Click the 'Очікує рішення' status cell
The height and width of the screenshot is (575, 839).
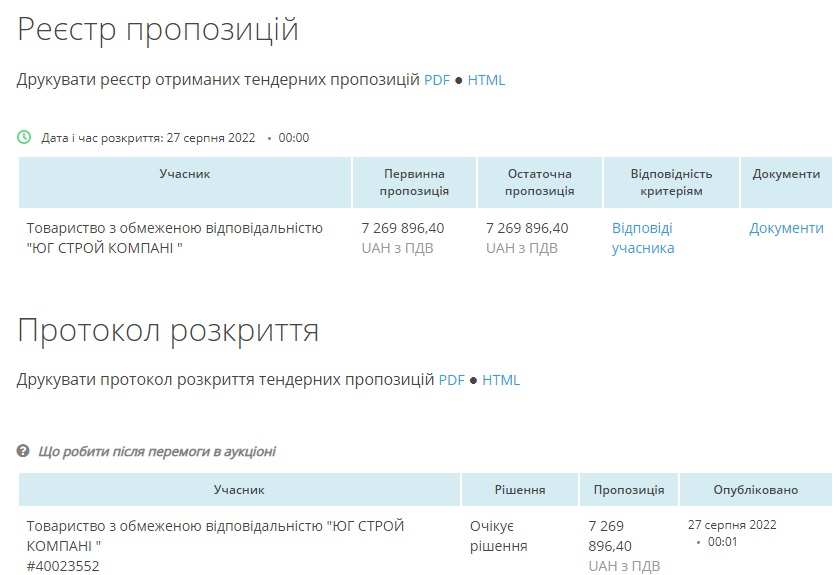pos(498,536)
